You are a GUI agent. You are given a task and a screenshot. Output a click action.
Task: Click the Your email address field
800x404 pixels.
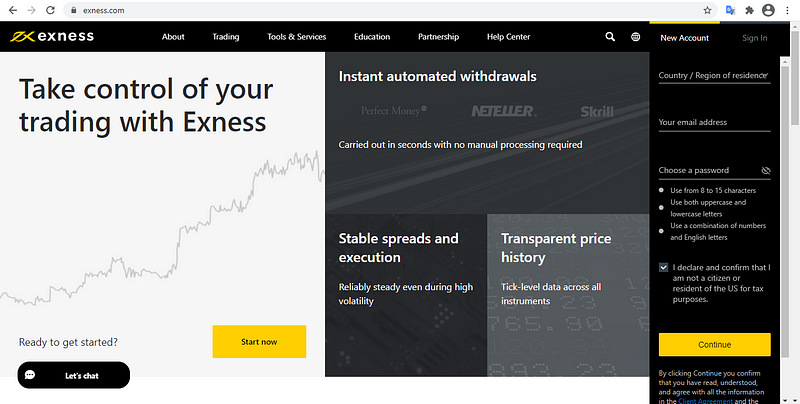[714, 122]
